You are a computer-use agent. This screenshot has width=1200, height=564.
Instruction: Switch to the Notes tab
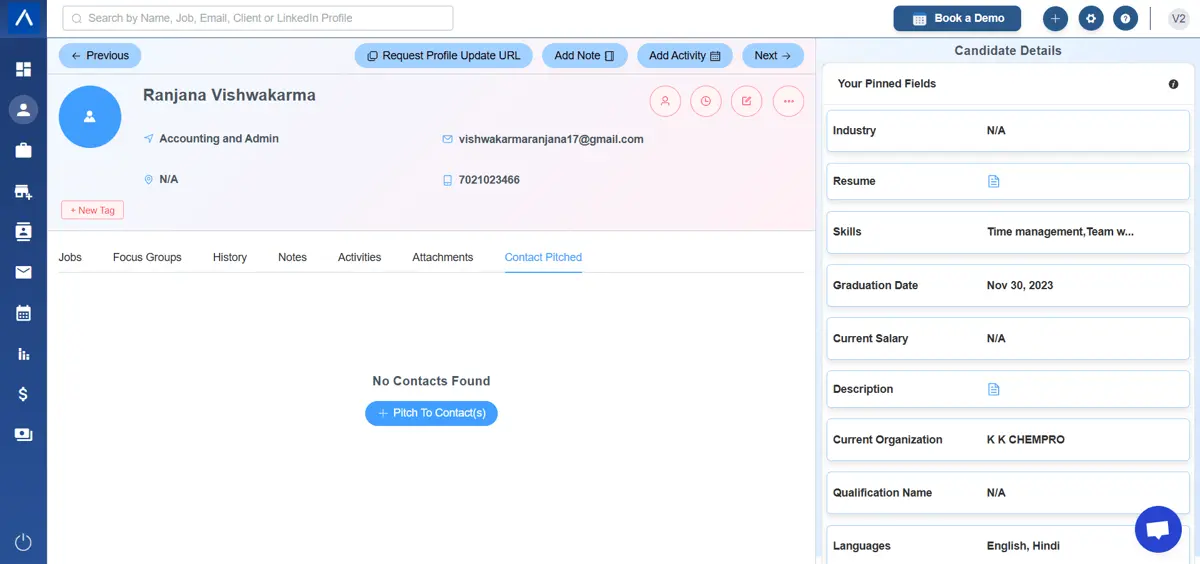pyautogui.click(x=292, y=257)
